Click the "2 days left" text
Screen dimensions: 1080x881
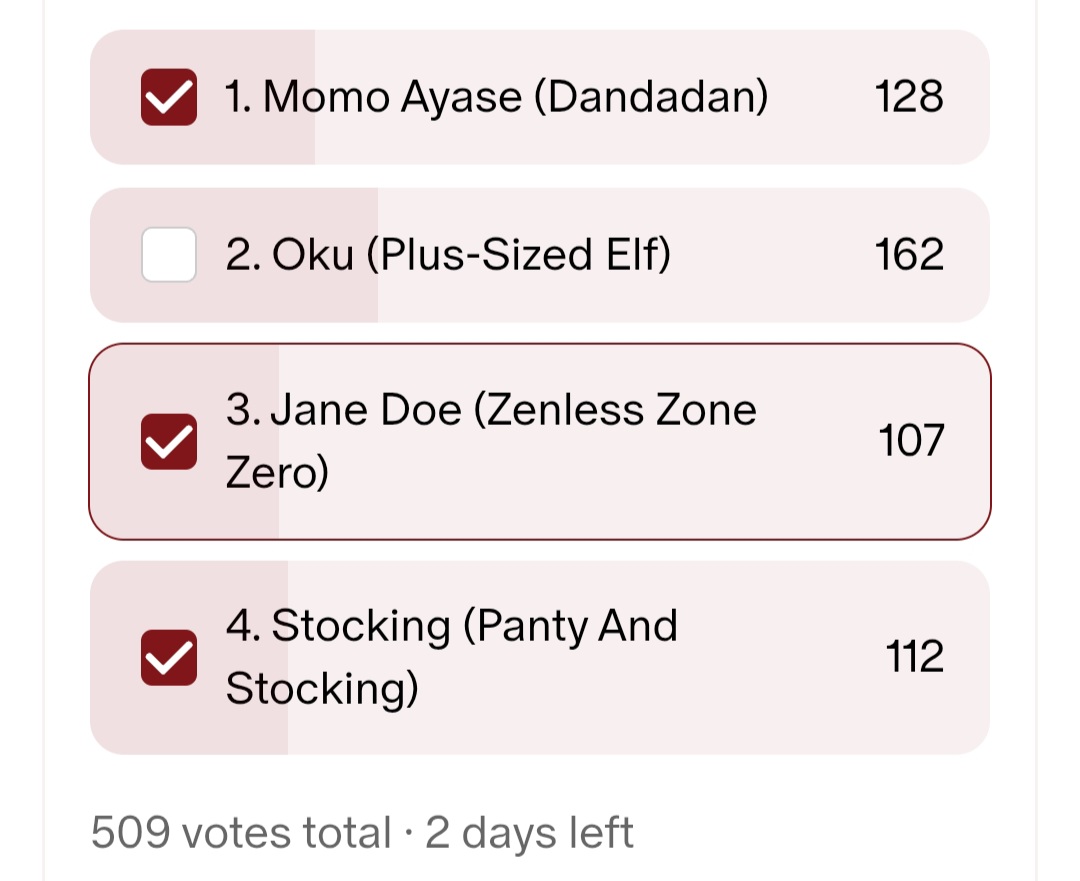tap(530, 833)
